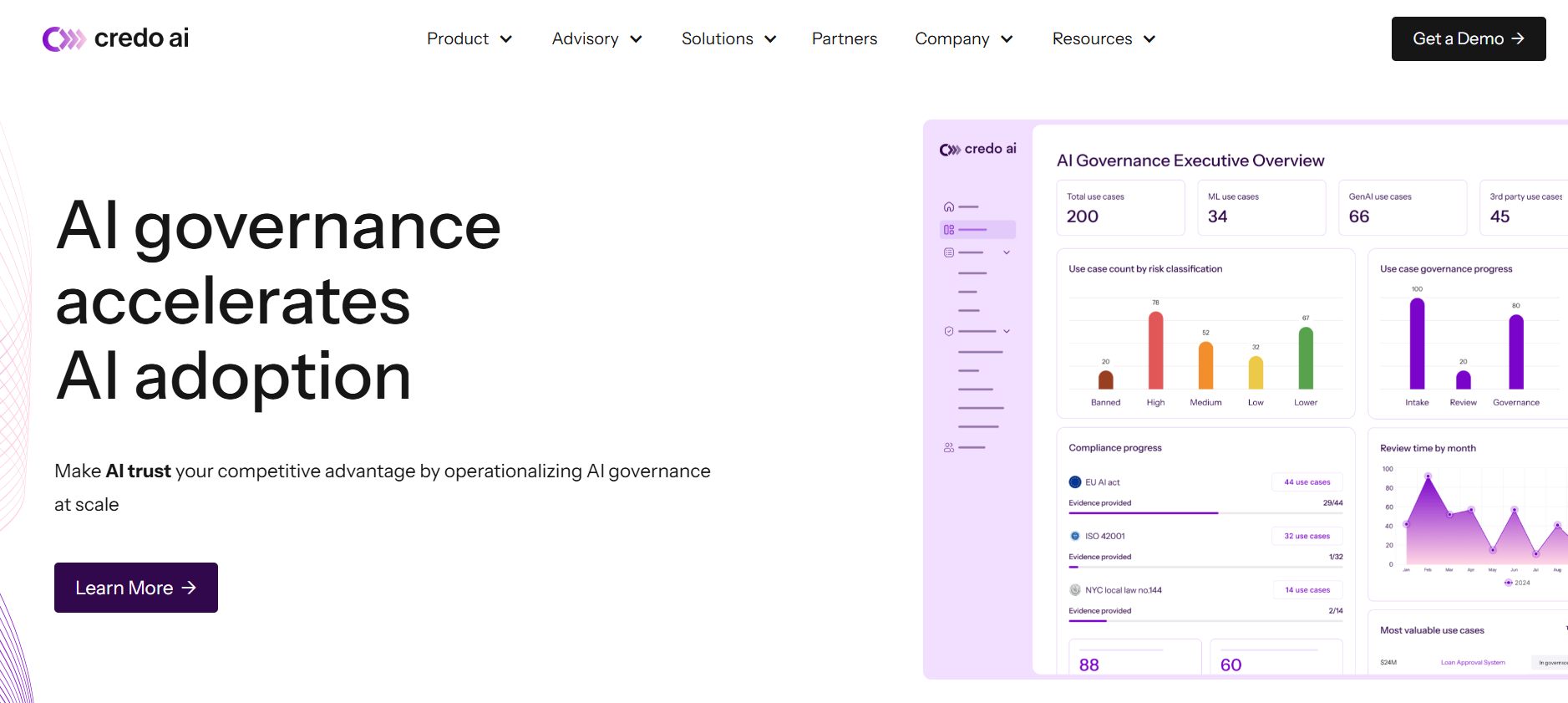This screenshot has height=703, width=1568.
Task: Click the Loan Approval System link
Action: tap(1473, 662)
